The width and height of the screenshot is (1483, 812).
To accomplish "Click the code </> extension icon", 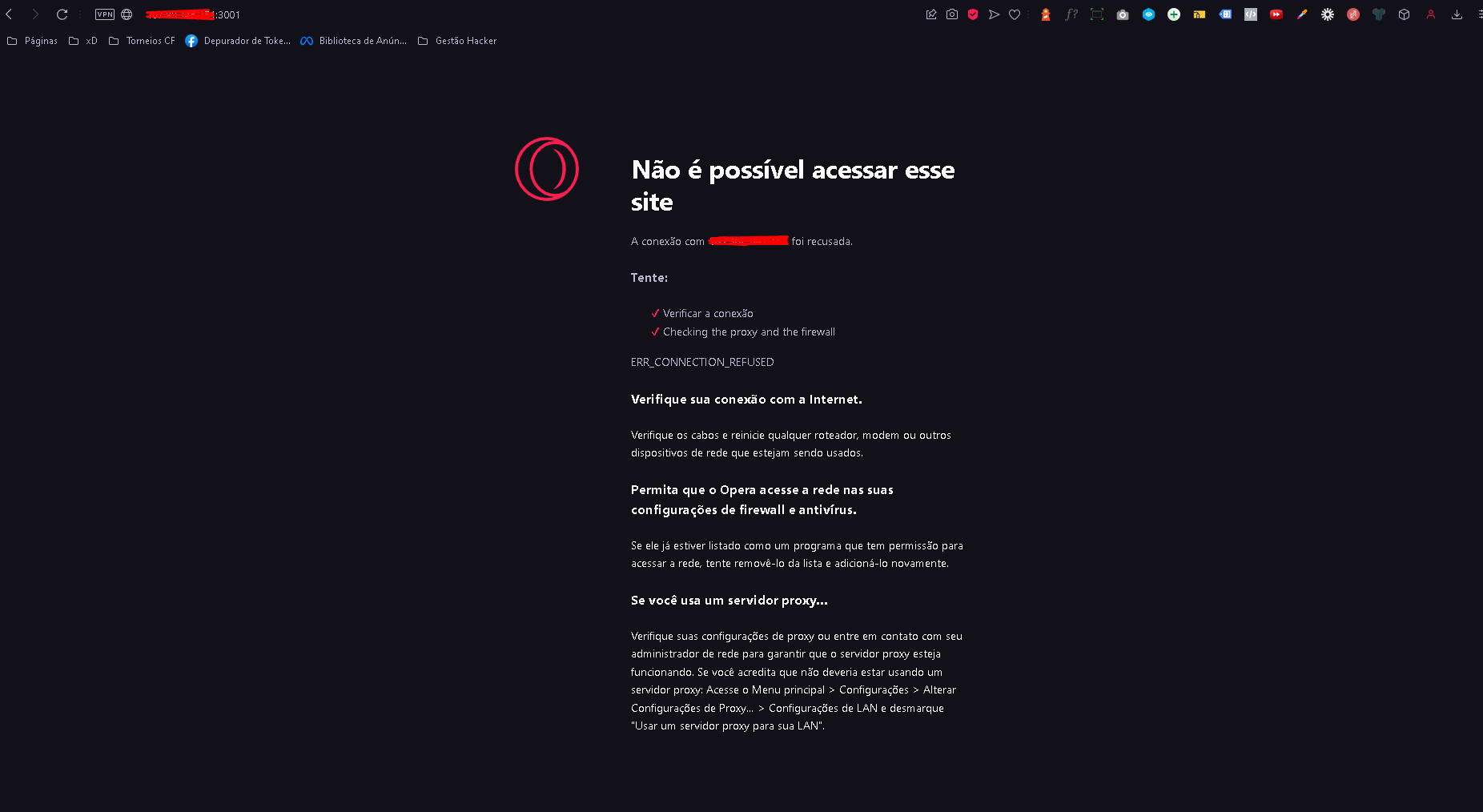I will click(x=1251, y=14).
